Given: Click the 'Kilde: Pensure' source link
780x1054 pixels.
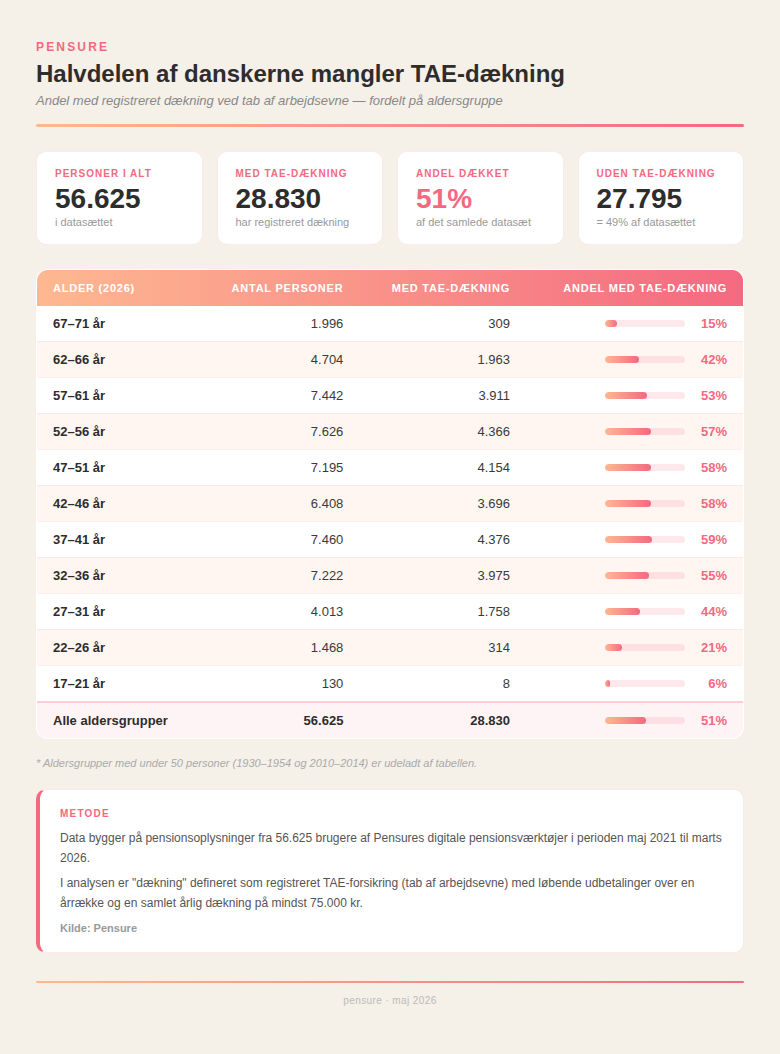Looking at the screenshot, I should [x=98, y=928].
